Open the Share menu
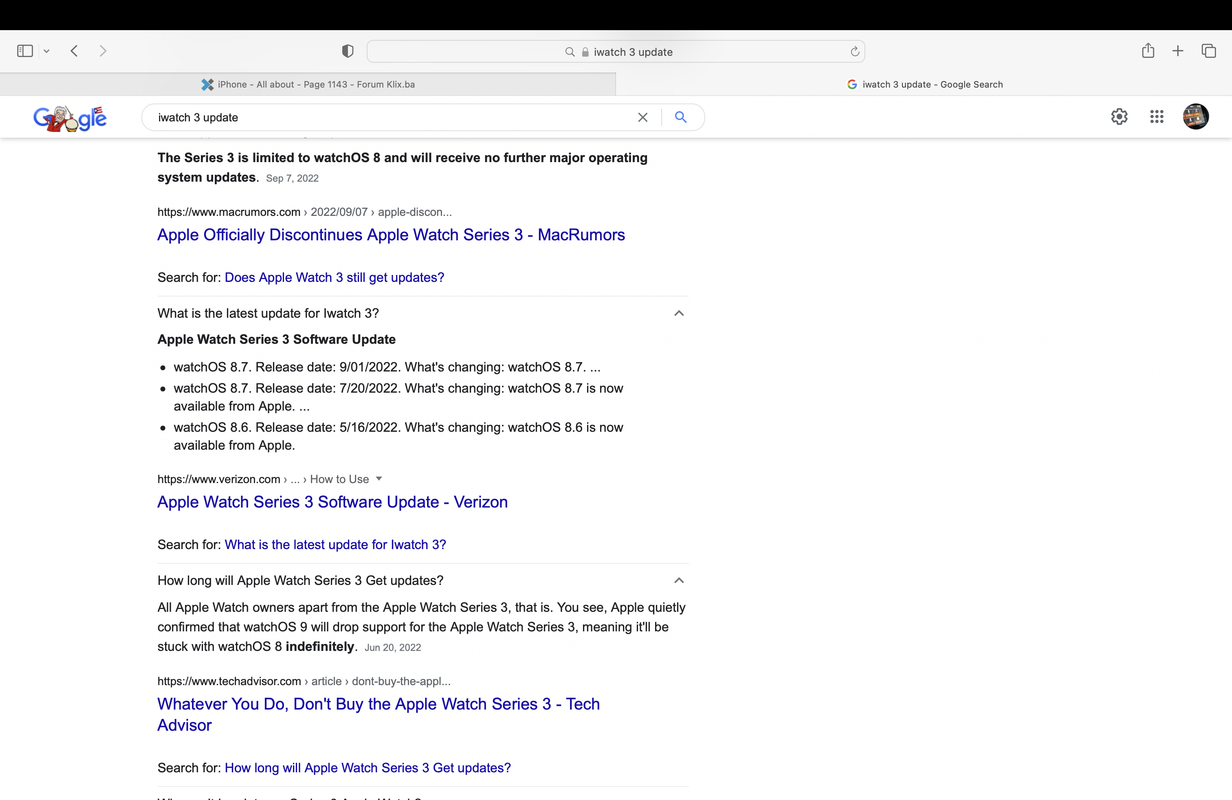Viewport: 1232px width, 800px height. click(x=1148, y=51)
